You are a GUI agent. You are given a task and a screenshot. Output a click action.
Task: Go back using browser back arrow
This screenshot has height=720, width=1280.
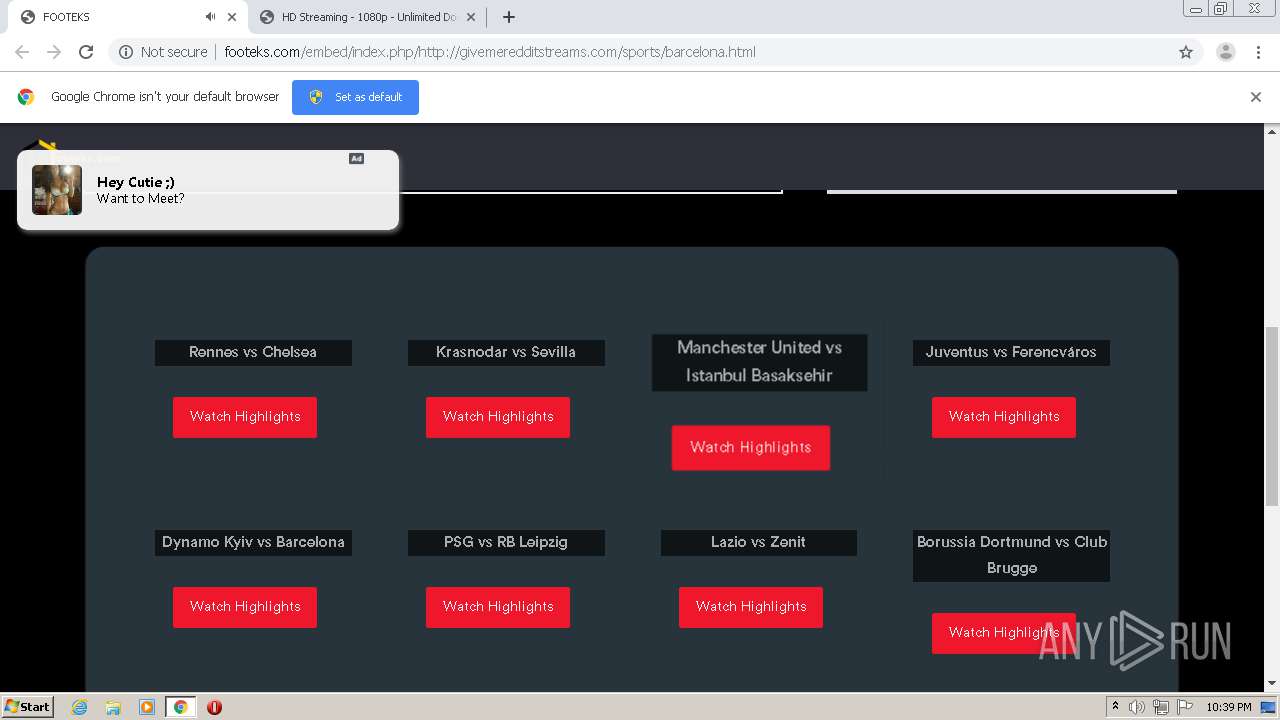coord(22,52)
